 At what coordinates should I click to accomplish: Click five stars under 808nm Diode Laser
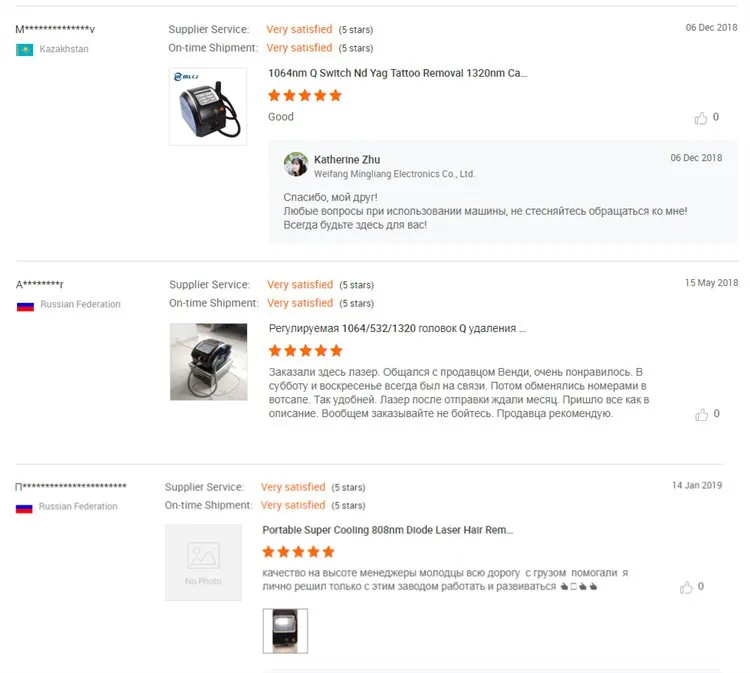click(298, 552)
